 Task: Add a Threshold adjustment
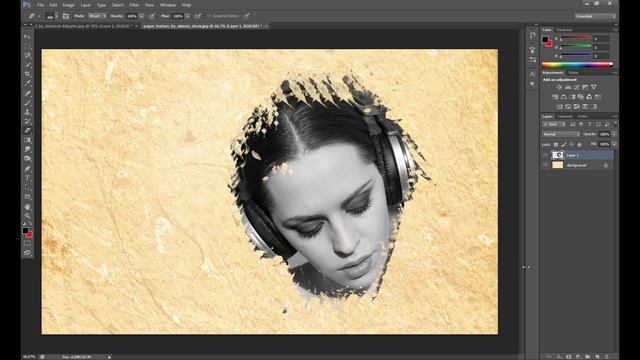576,107
